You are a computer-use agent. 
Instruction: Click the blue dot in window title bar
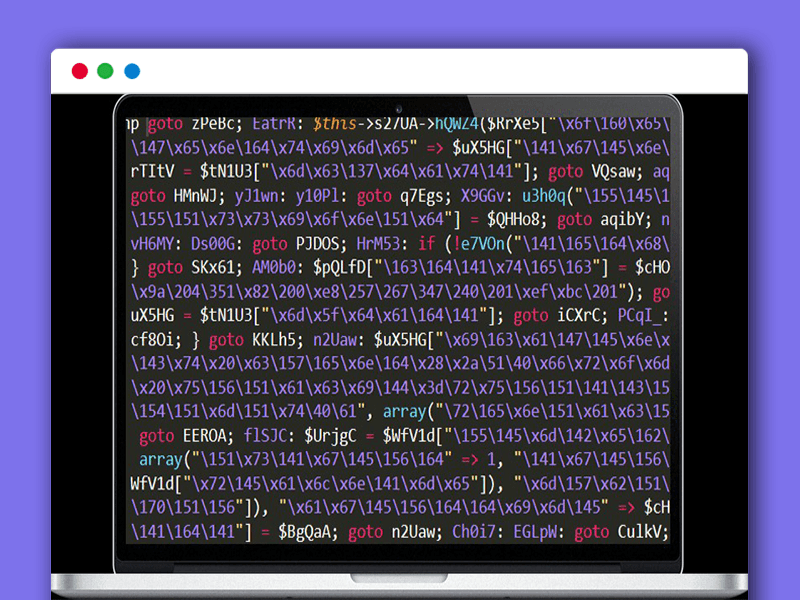(x=132, y=71)
